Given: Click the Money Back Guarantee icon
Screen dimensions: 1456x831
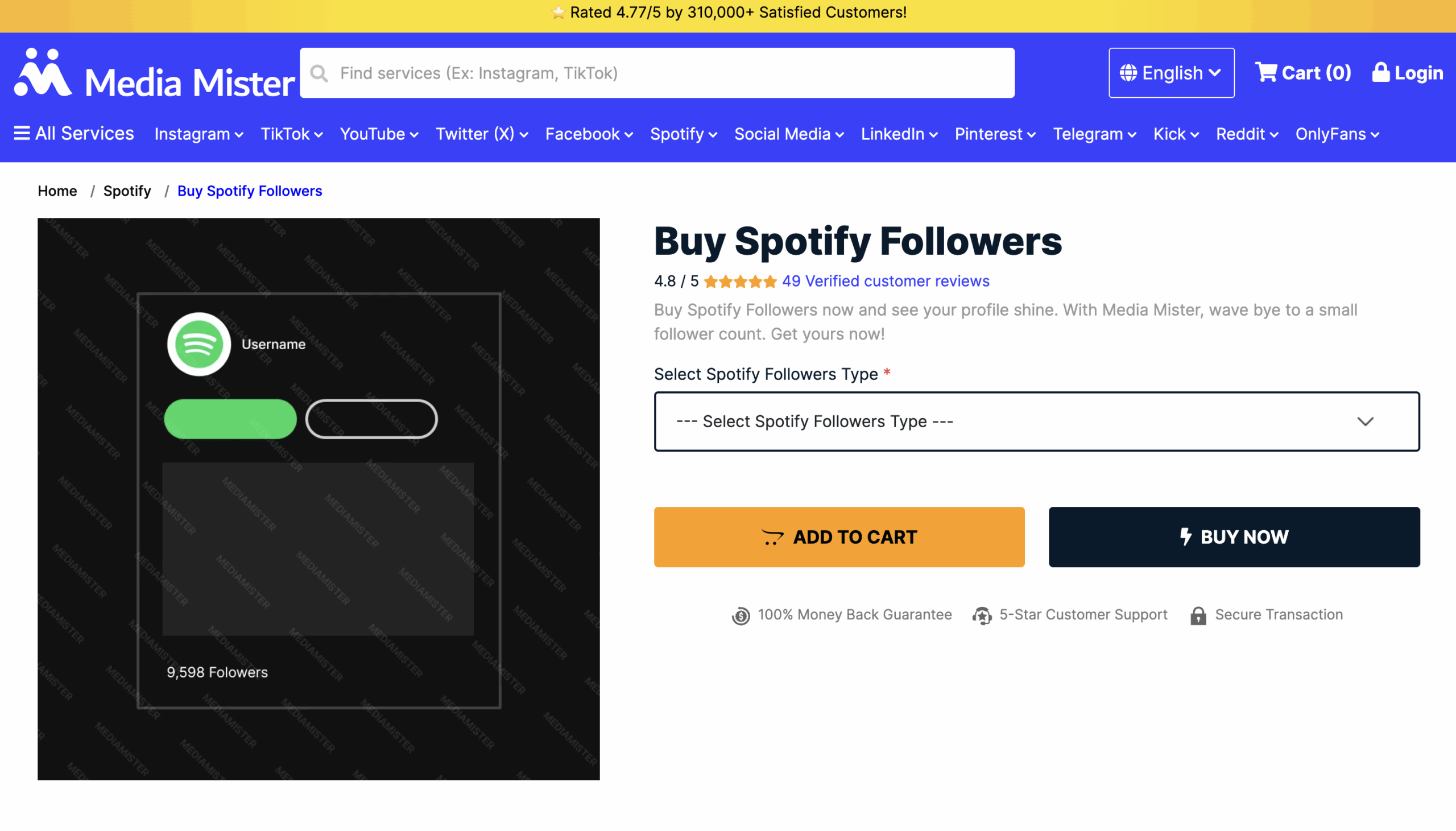Looking at the screenshot, I should [741, 615].
